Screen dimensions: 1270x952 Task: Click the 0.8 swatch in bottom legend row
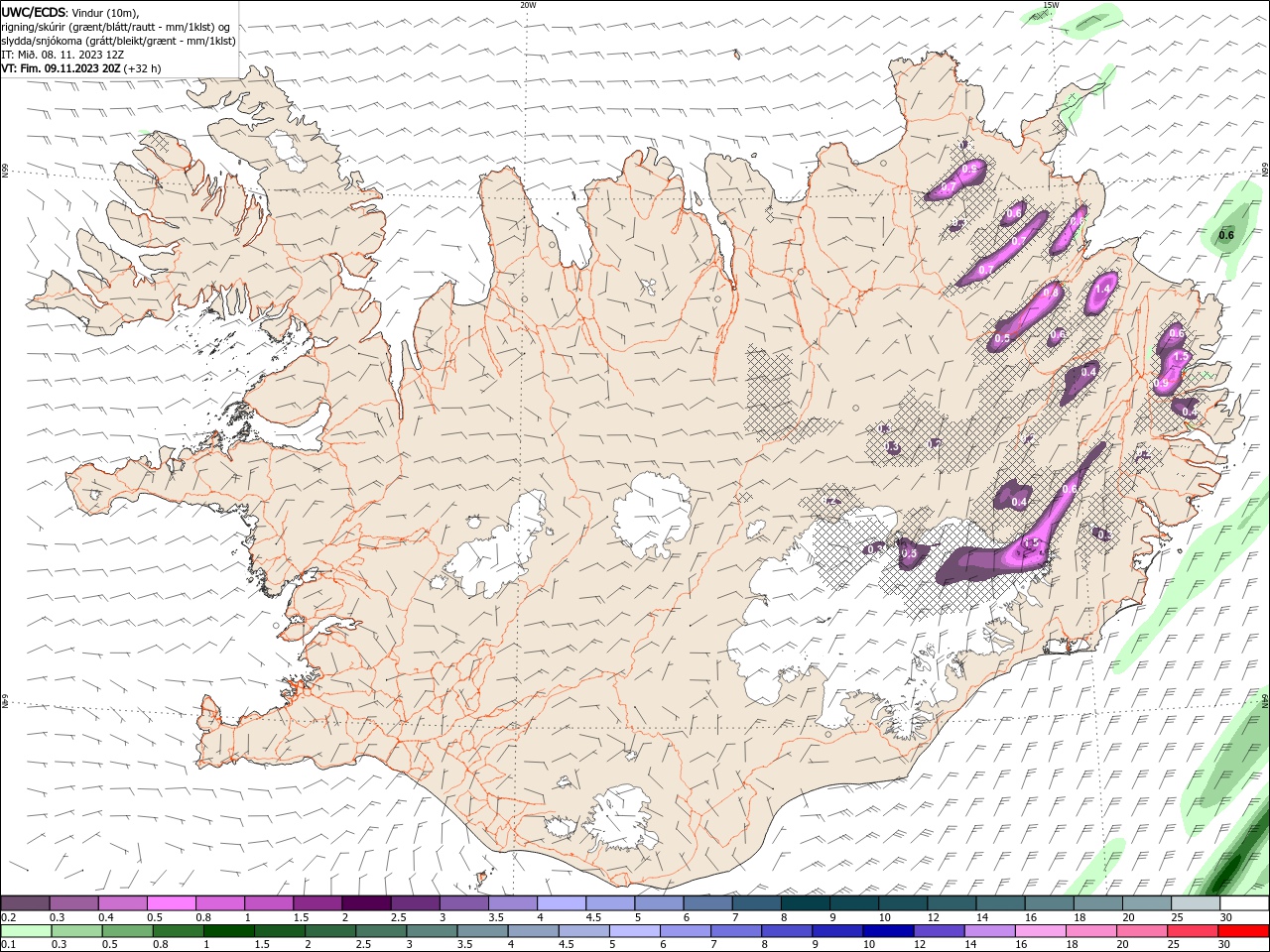[178, 931]
